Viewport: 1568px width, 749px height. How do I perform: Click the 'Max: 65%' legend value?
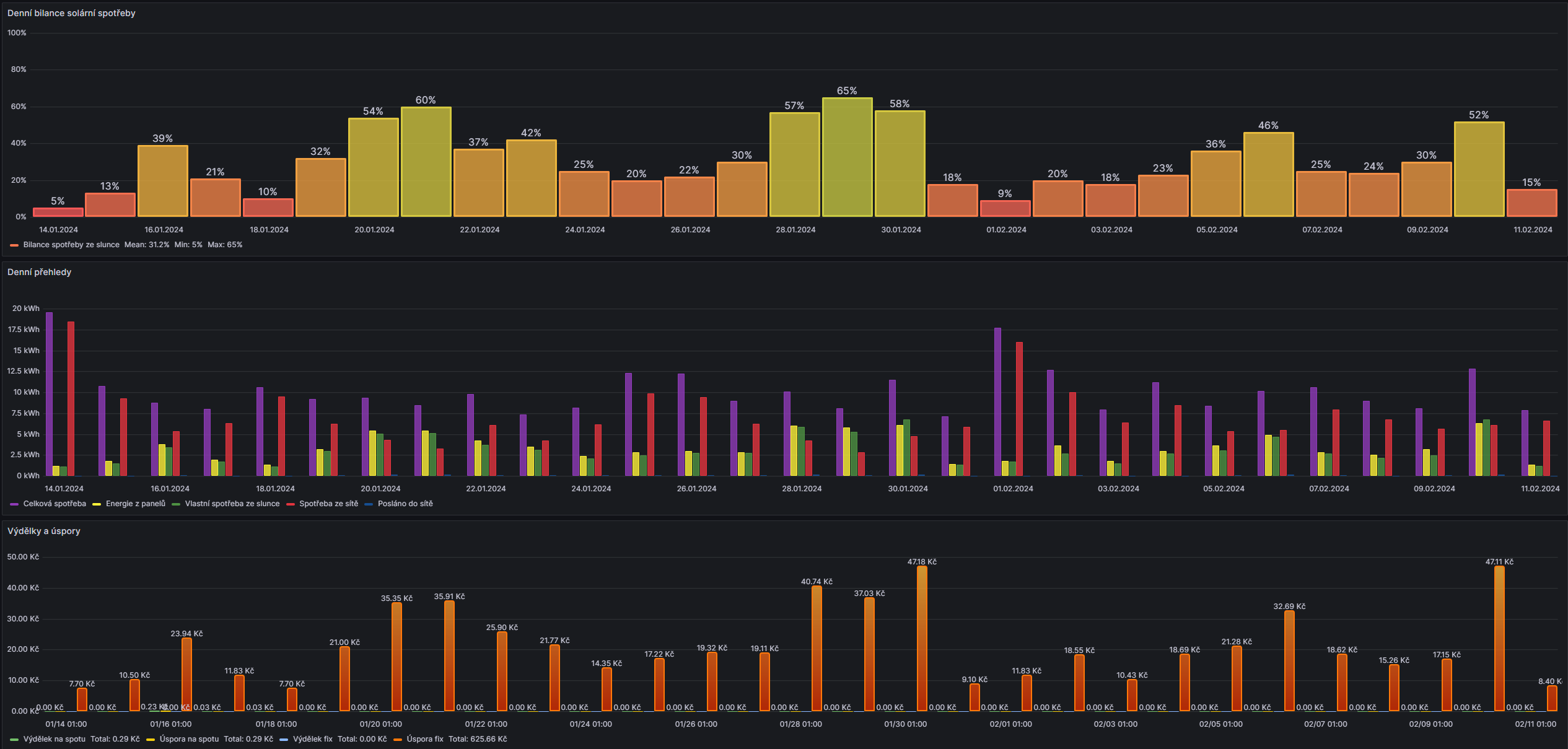point(225,245)
